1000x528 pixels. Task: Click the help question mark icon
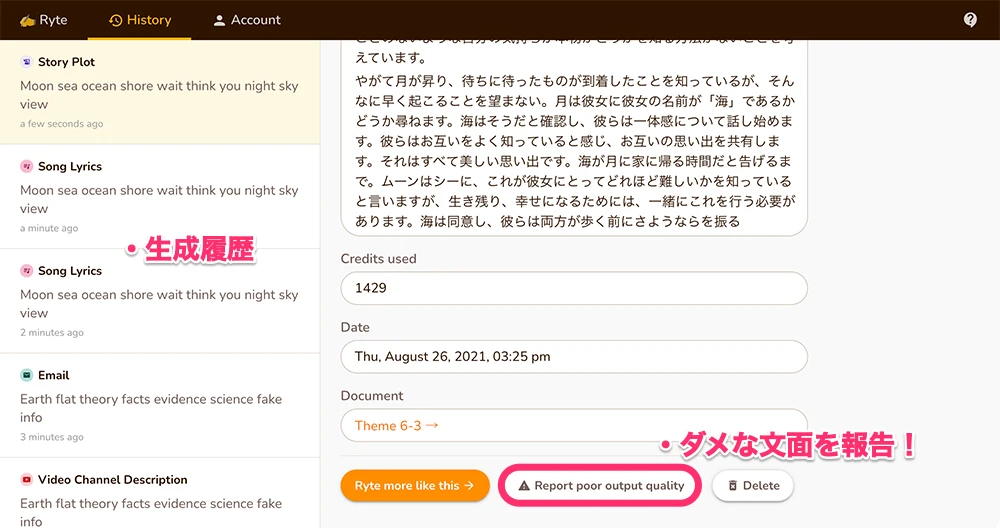click(970, 20)
